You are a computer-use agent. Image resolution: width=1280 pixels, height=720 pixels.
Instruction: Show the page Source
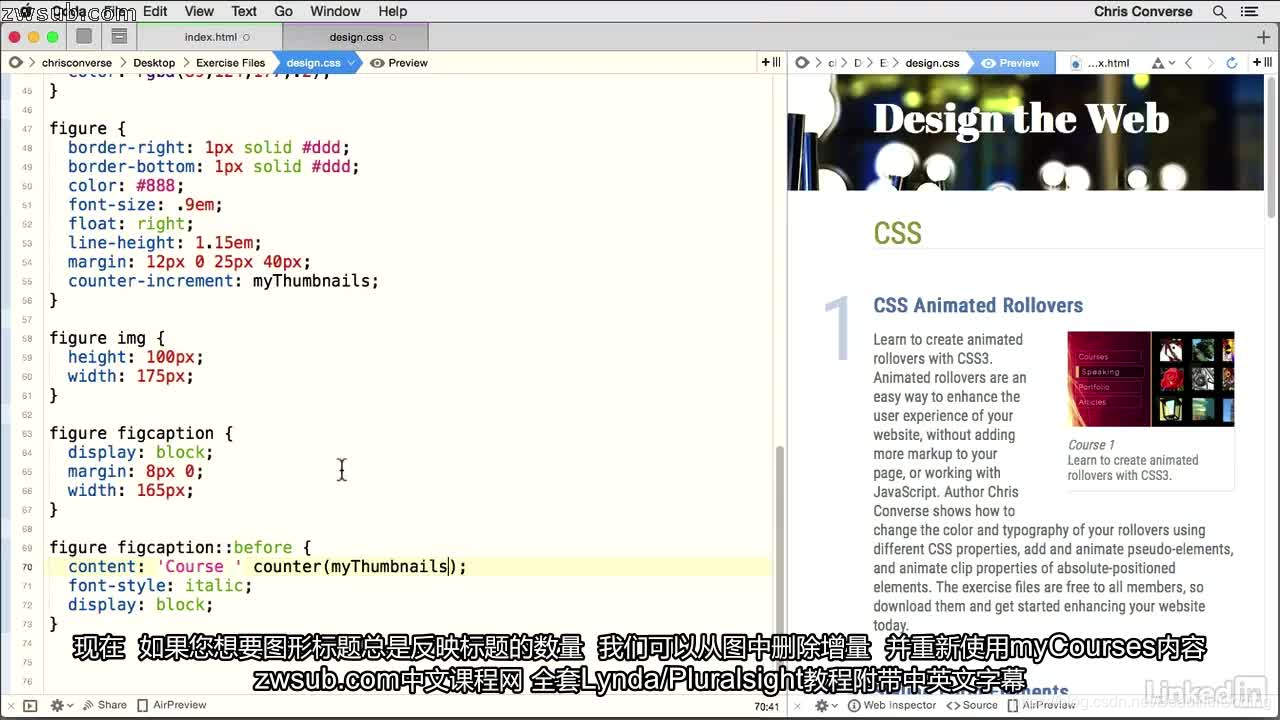click(x=972, y=705)
